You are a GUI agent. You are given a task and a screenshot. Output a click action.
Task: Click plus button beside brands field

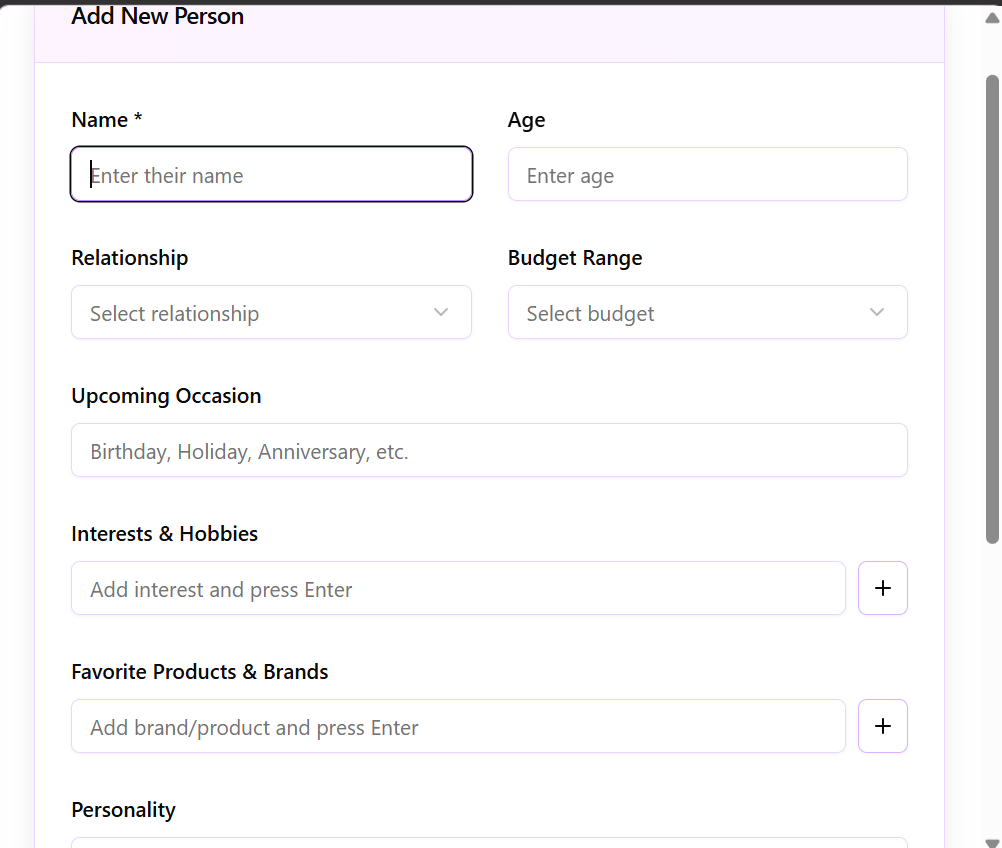click(883, 727)
